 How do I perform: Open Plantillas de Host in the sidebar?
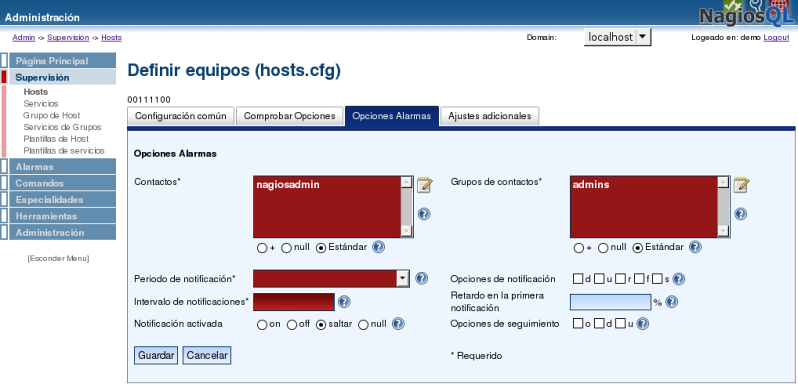pyautogui.click(x=56, y=139)
